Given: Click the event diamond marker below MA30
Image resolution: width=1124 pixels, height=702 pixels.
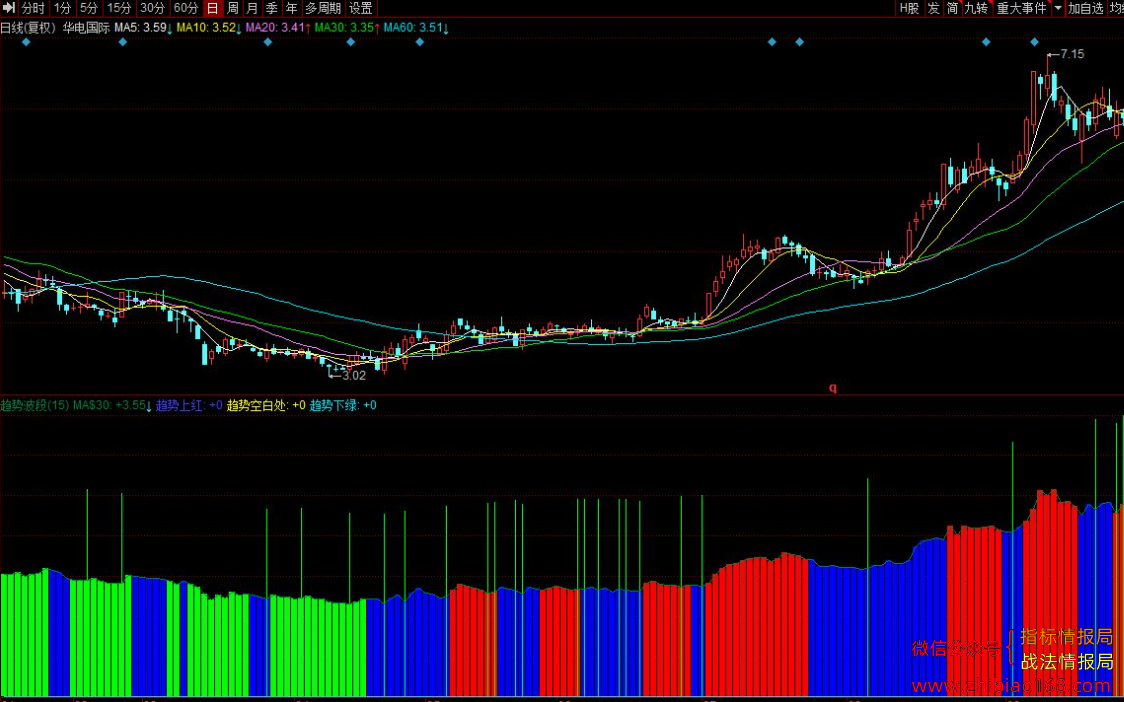Looking at the screenshot, I should click(351, 42).
